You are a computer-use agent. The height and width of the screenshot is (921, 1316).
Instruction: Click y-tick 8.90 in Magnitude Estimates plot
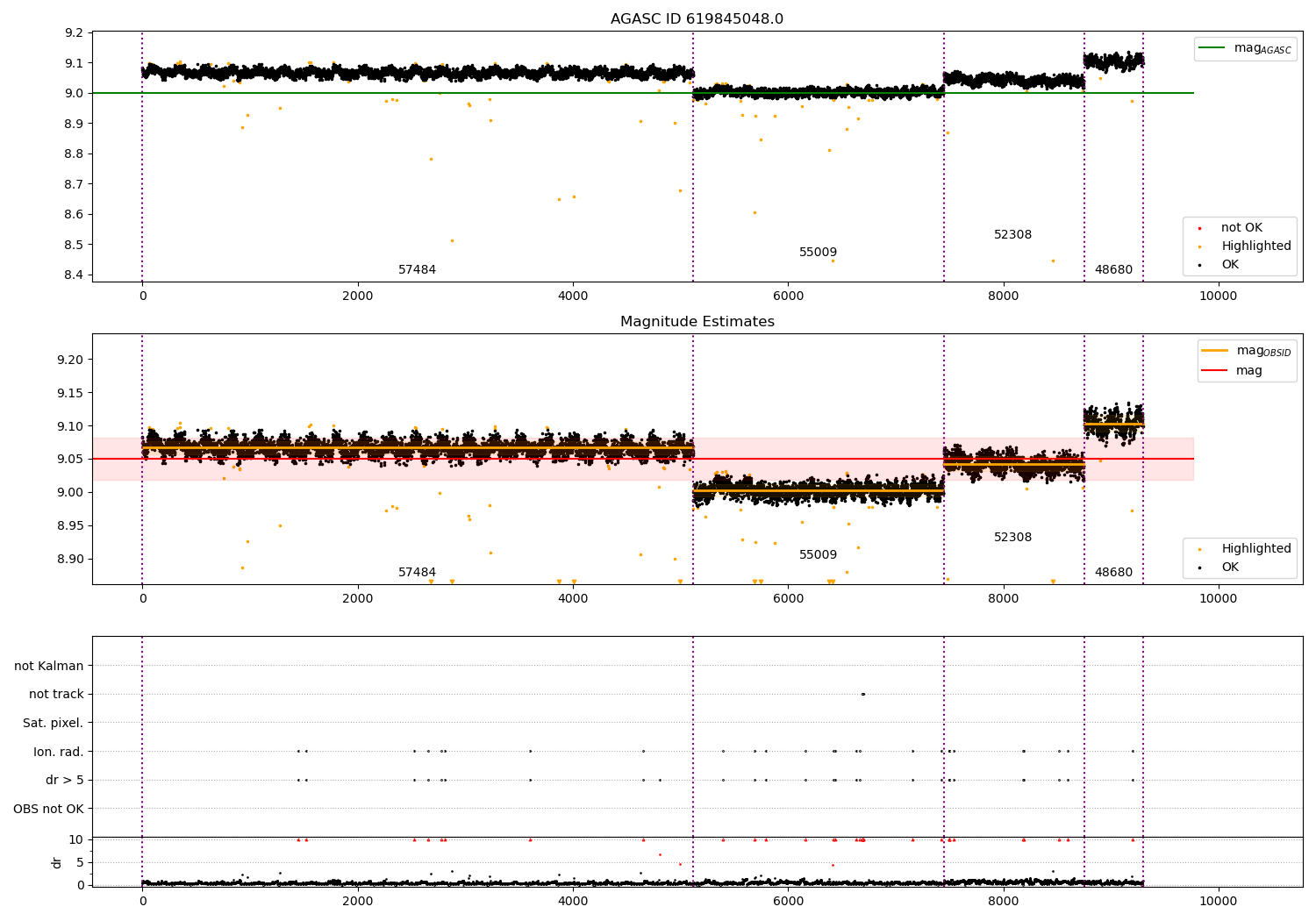click(71, 560)
